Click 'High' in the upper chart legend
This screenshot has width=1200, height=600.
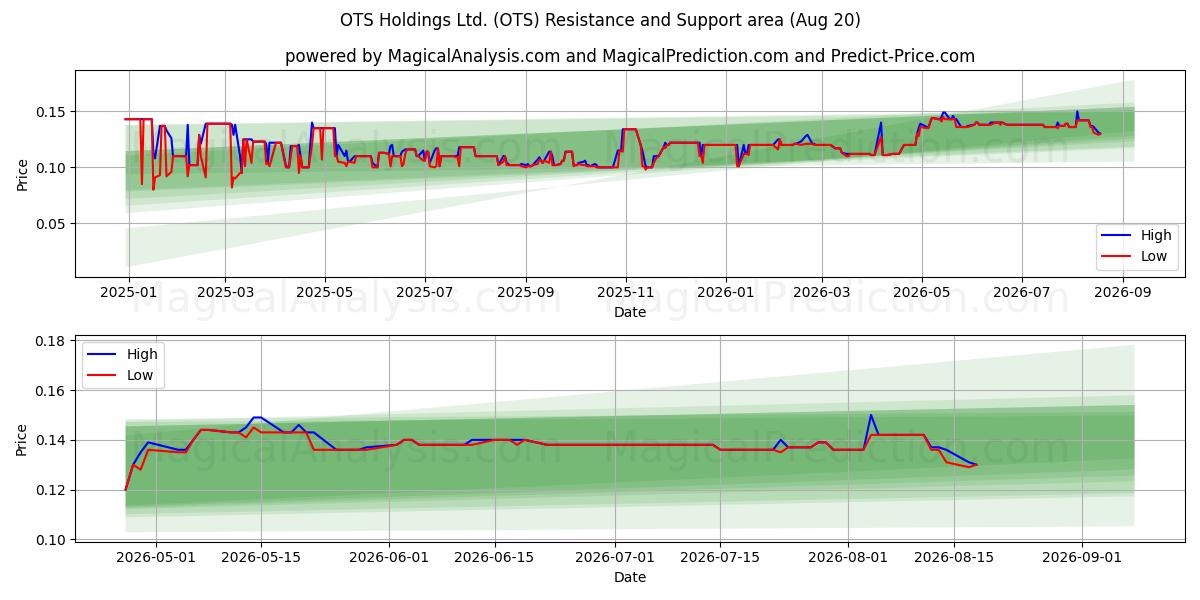[x=1156, y=236]
